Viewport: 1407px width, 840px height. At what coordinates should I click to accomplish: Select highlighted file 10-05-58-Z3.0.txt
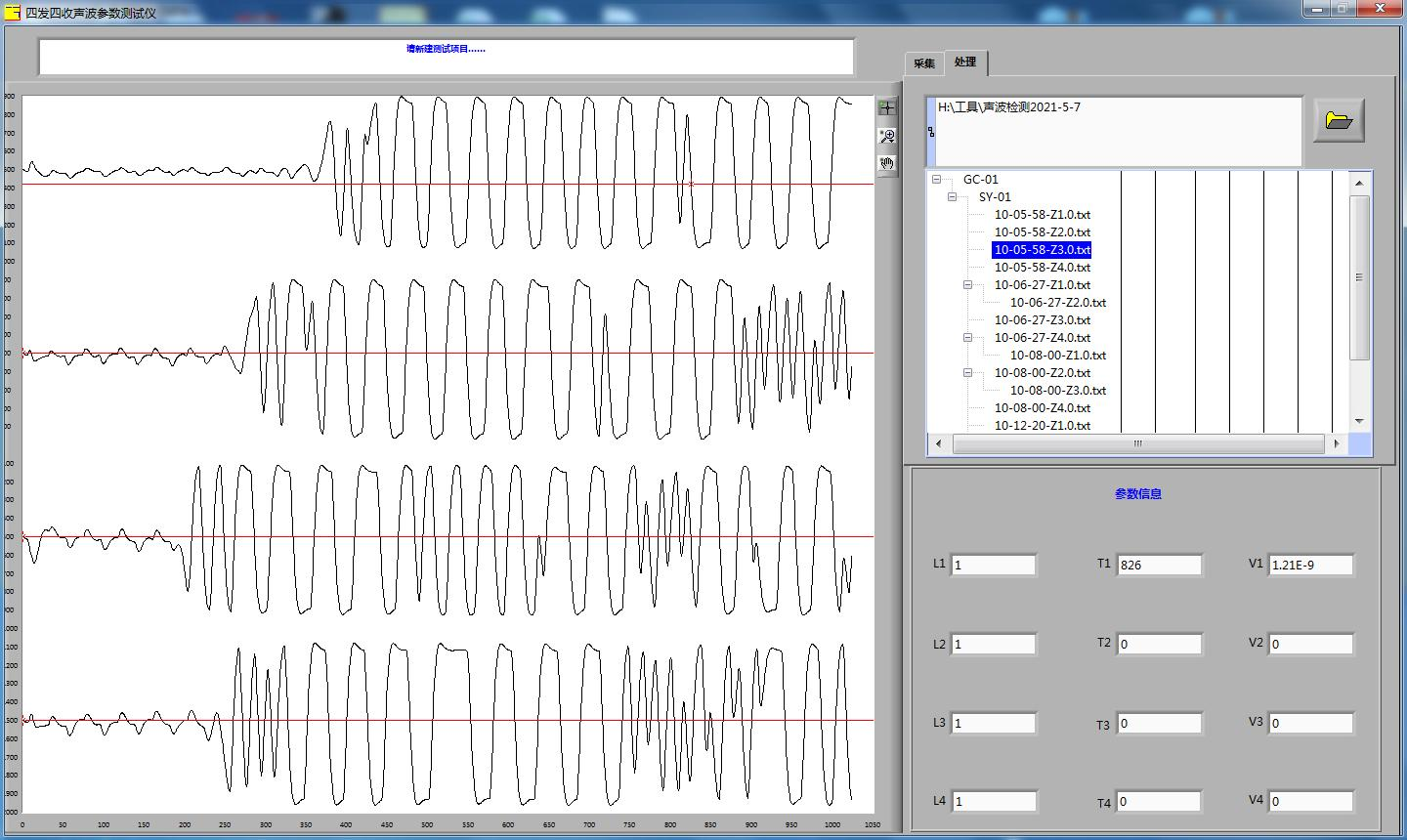(1043, 250)
